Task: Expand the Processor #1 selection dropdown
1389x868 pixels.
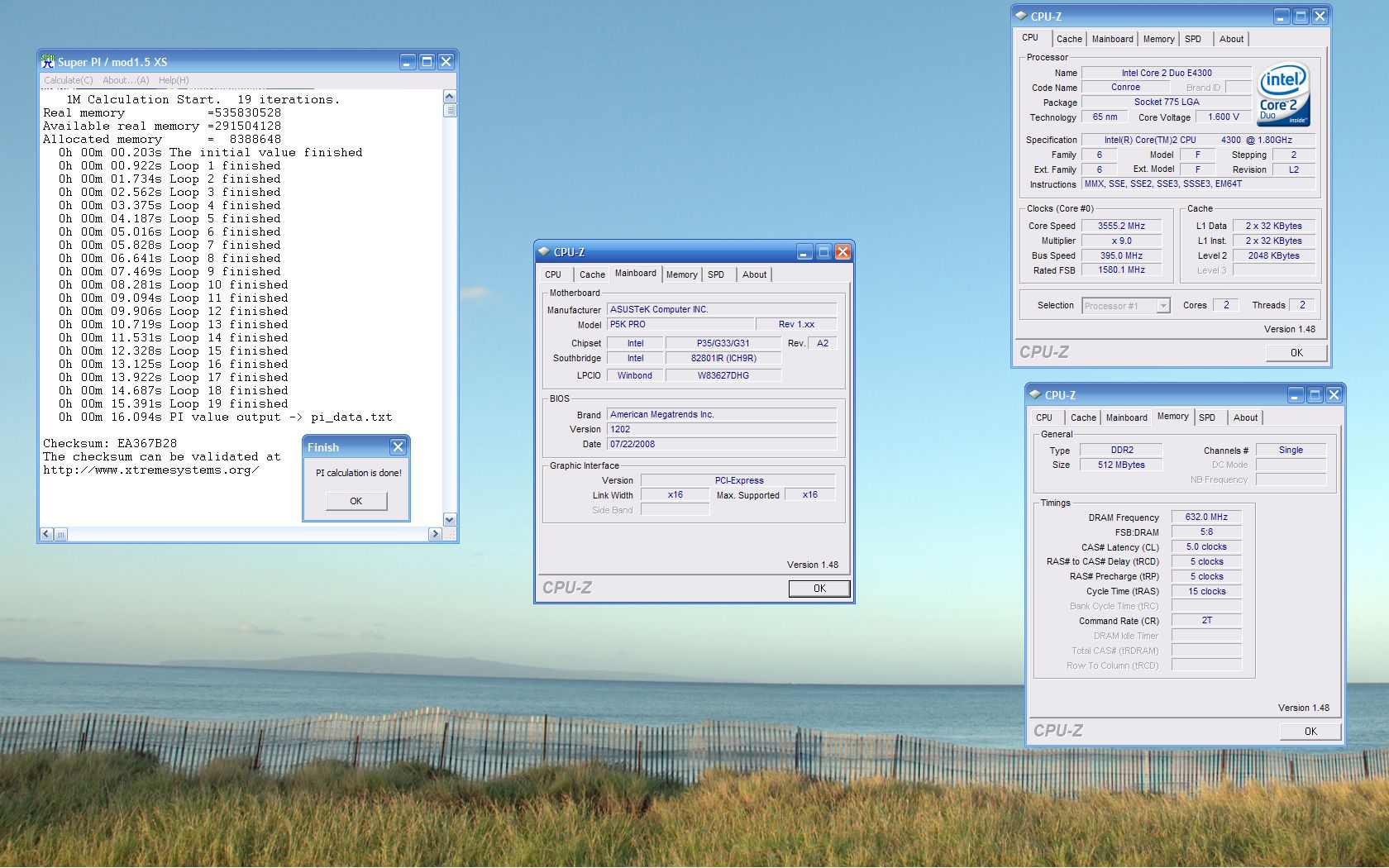Action: tap(1163, 306)
